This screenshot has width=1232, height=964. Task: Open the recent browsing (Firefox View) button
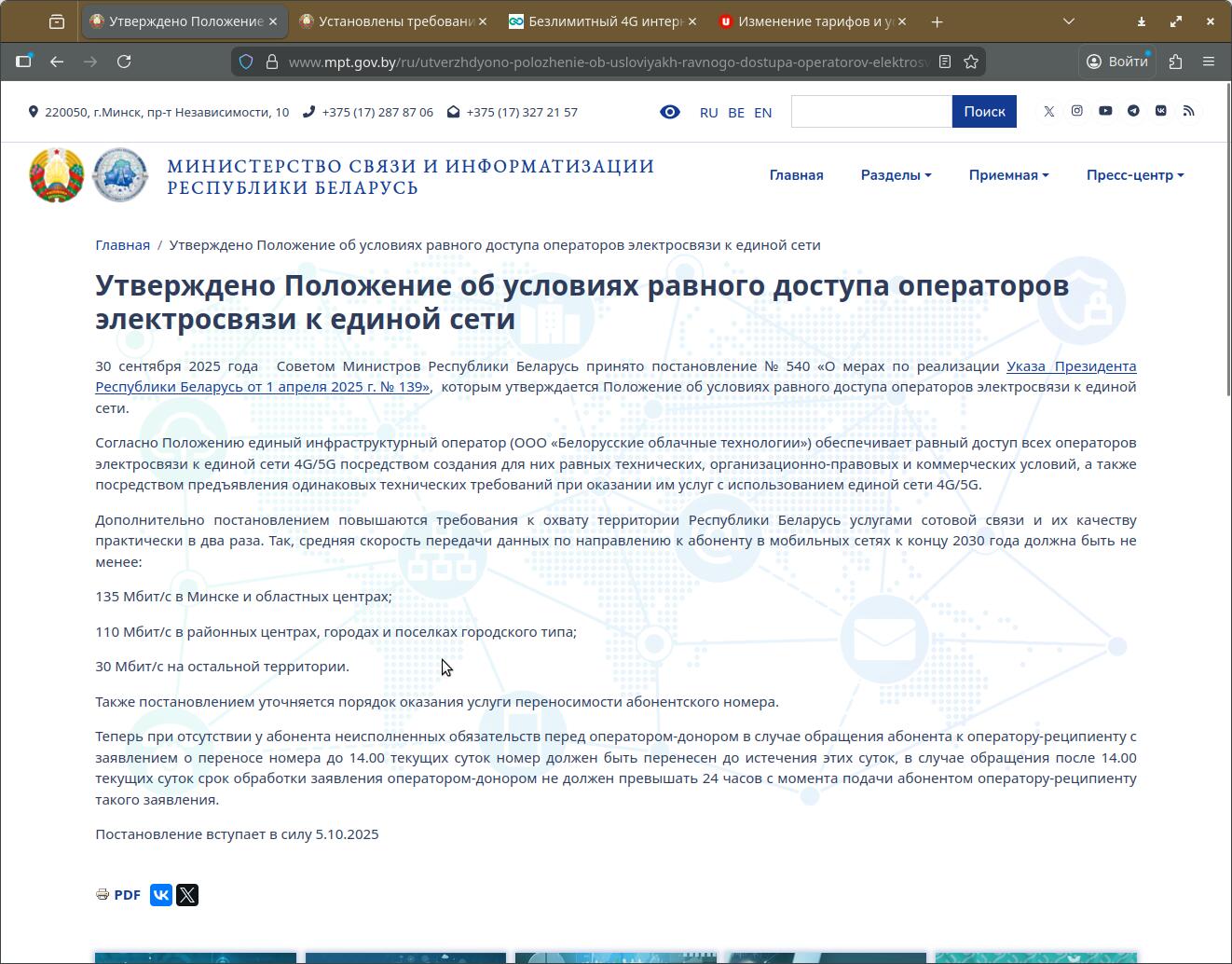(57, 21)
